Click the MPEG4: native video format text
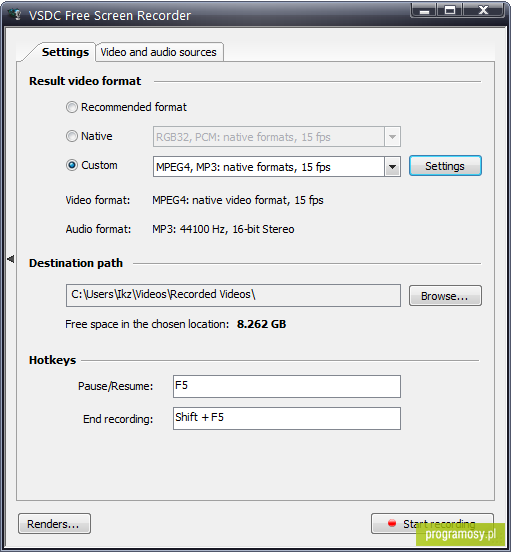 pos(238,200)
